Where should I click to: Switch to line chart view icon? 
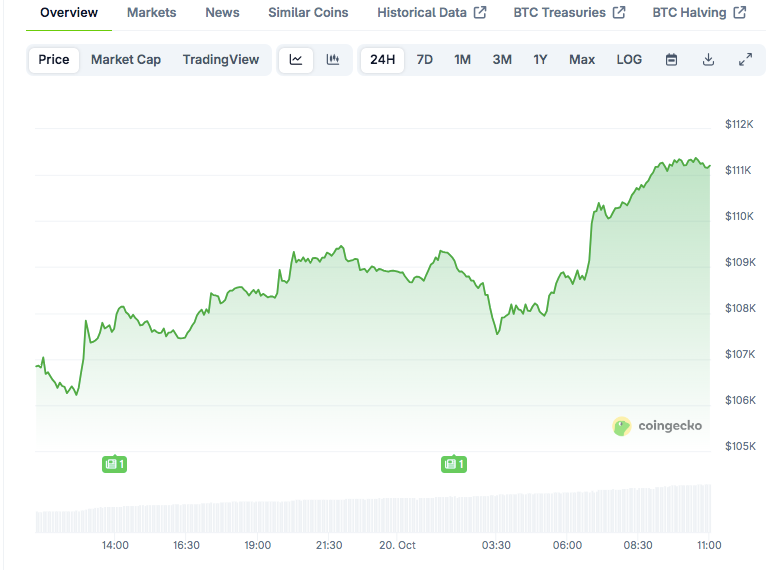point(296,59)
